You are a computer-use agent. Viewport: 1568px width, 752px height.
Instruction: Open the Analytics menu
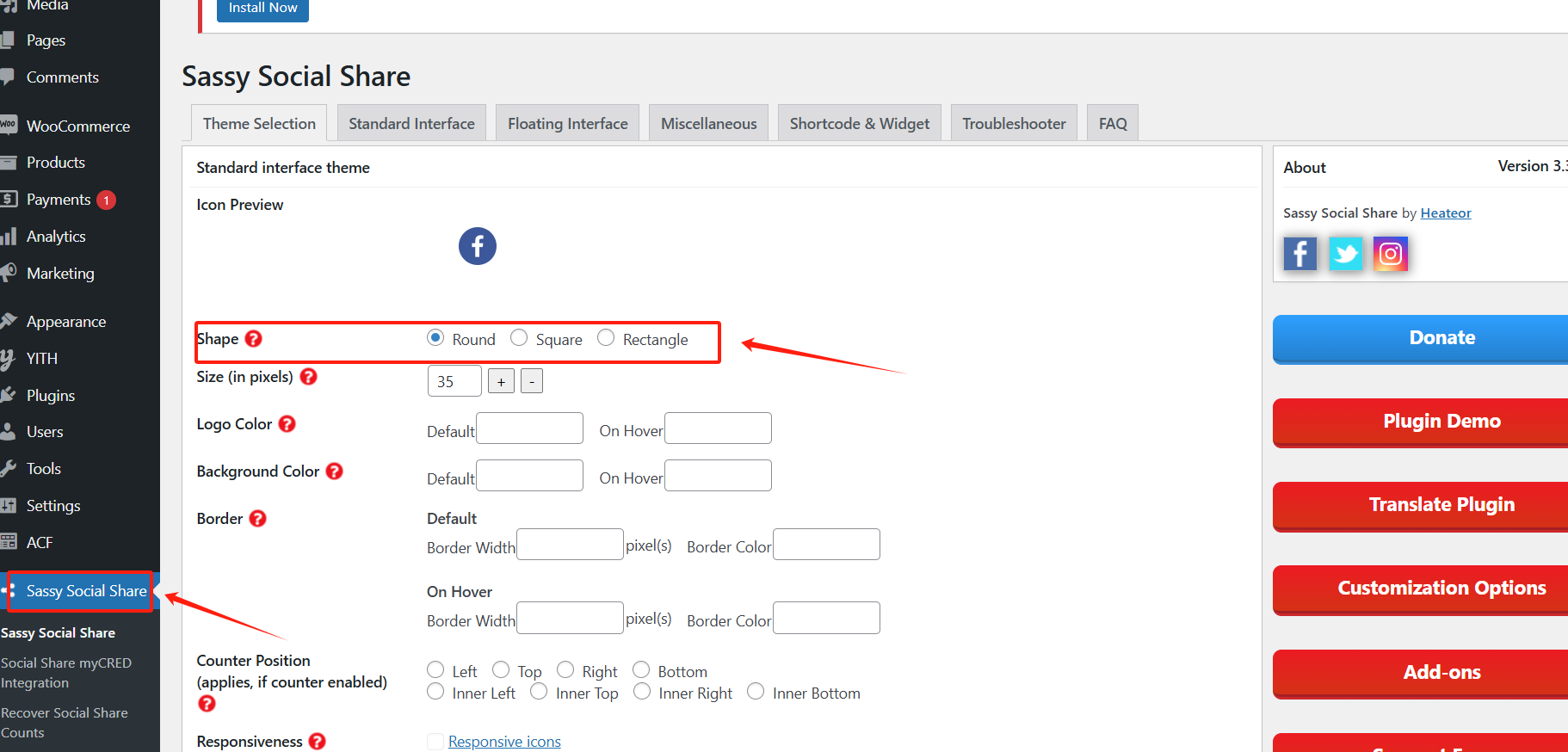coord(56,237)
